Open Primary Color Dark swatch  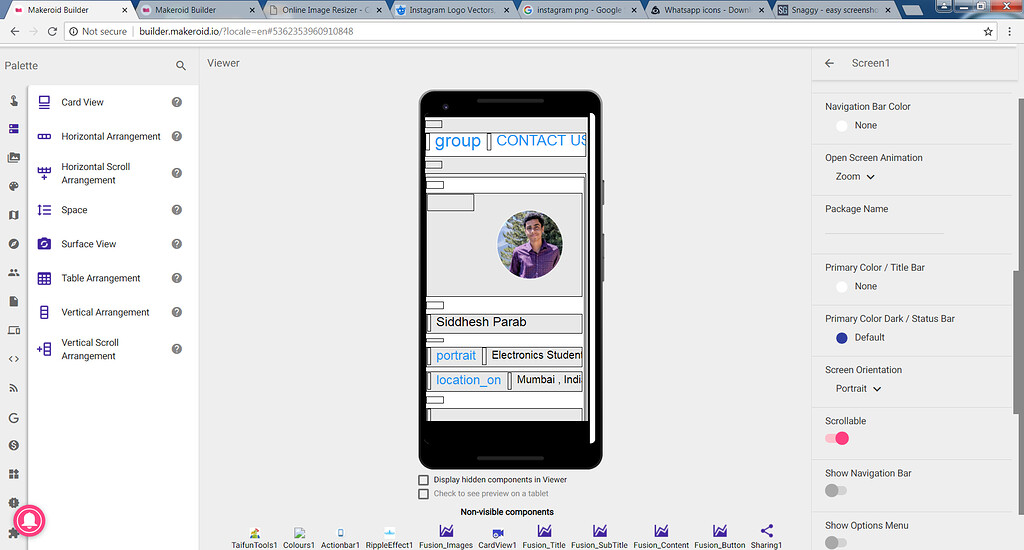tap(842, 338)
